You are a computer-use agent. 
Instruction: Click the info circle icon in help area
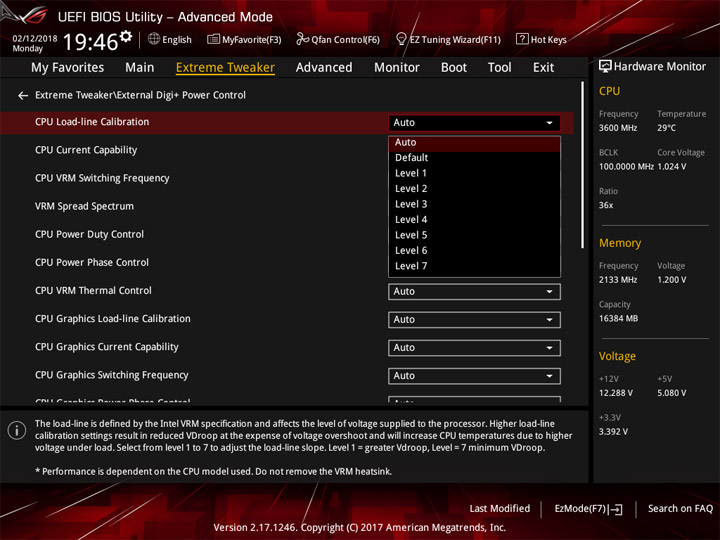point(17,430)
